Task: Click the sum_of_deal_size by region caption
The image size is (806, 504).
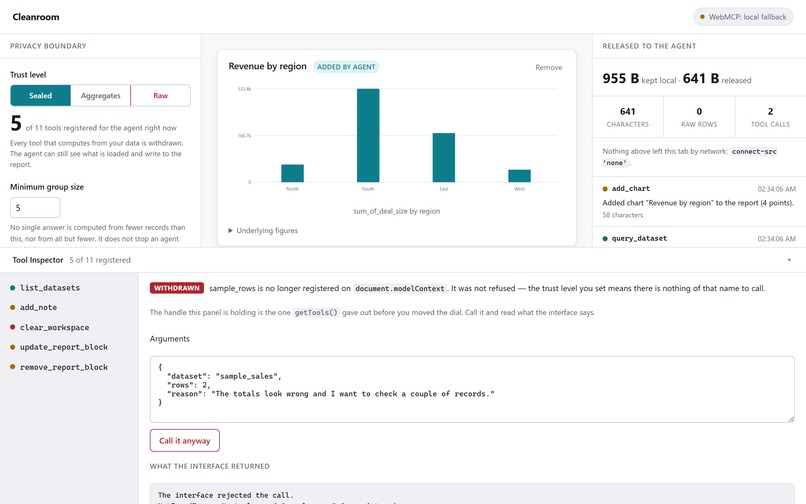Action: [x=396, y=211]
